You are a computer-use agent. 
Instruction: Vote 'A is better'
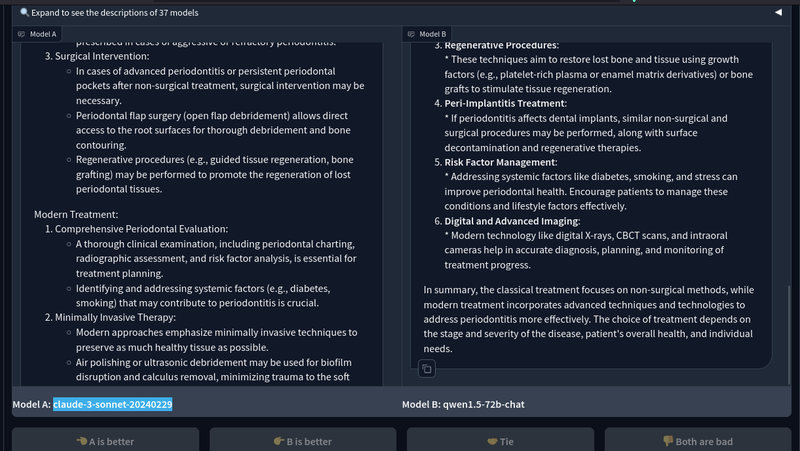[105, 441]
